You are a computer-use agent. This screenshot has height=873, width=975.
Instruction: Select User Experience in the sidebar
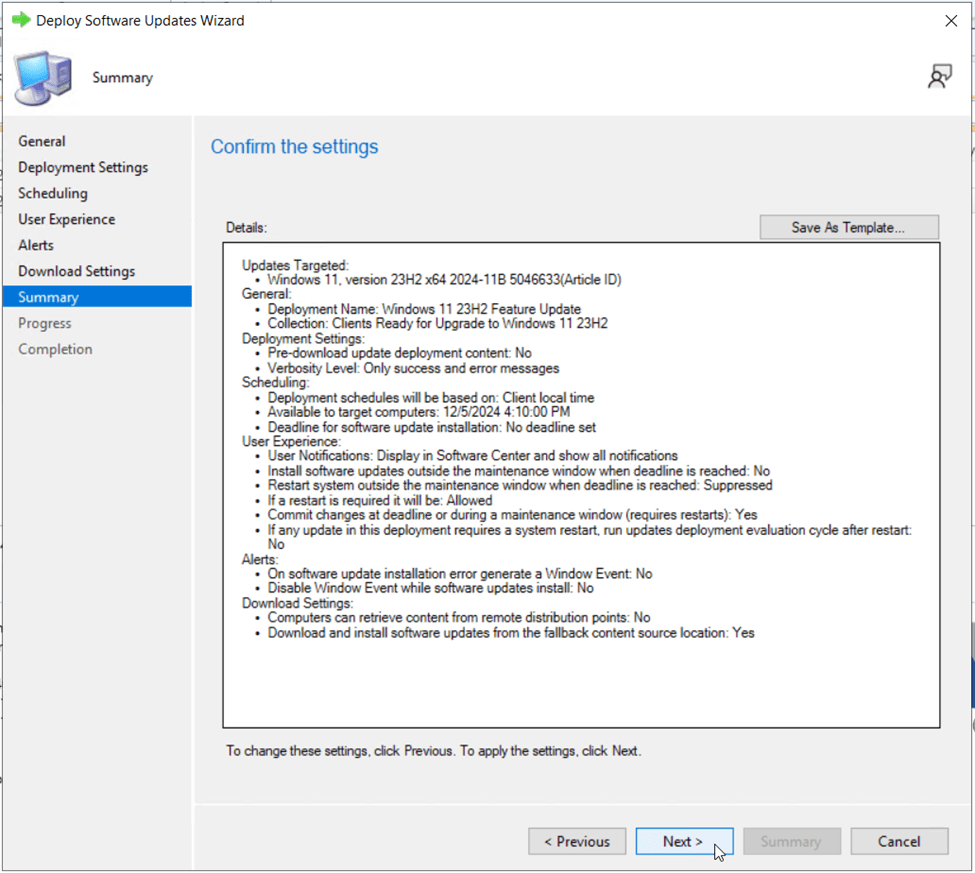[67, 219]
